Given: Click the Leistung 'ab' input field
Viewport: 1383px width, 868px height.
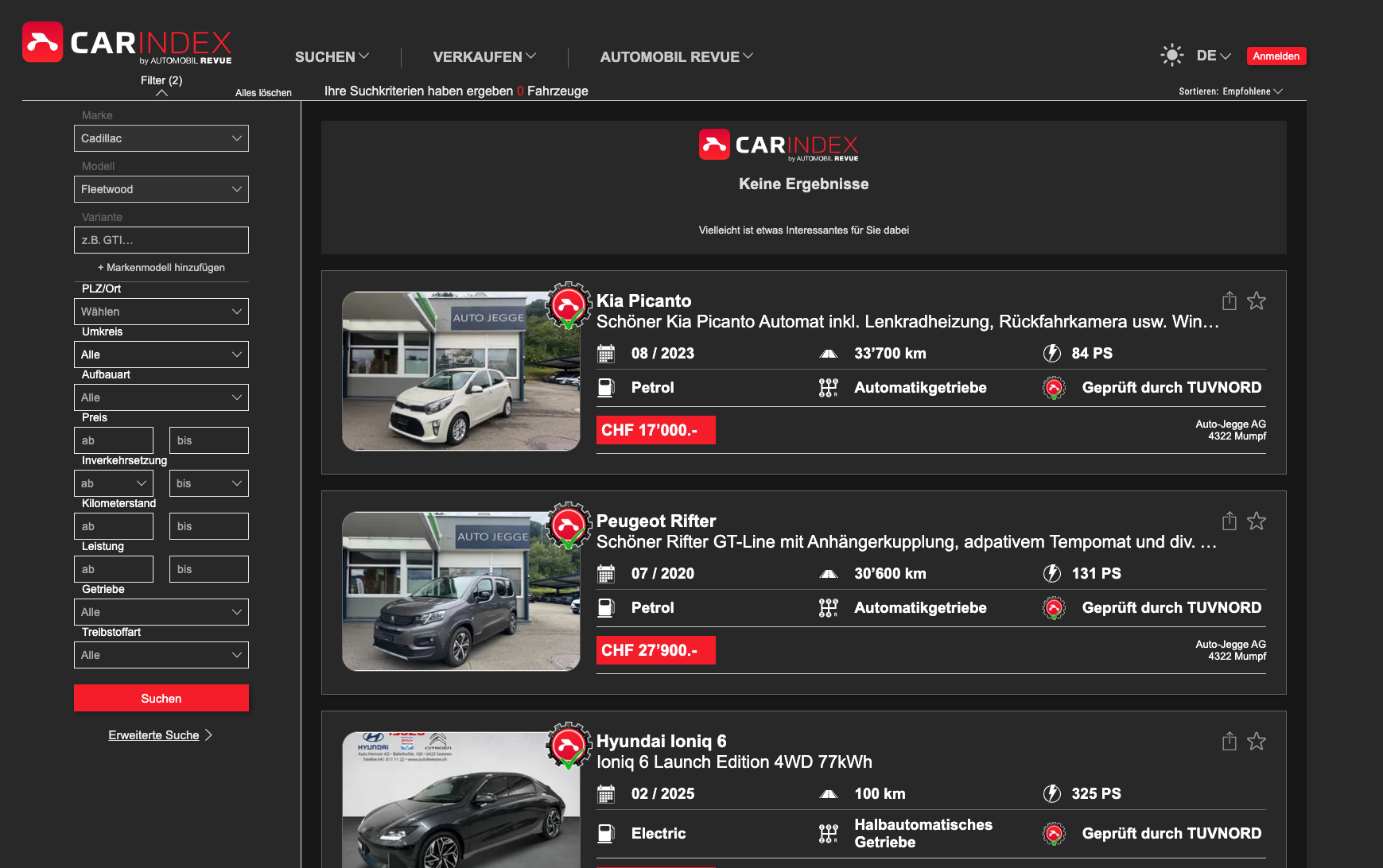Looking at the screenshot, I should pyautogui.click(x=114, y=569).
